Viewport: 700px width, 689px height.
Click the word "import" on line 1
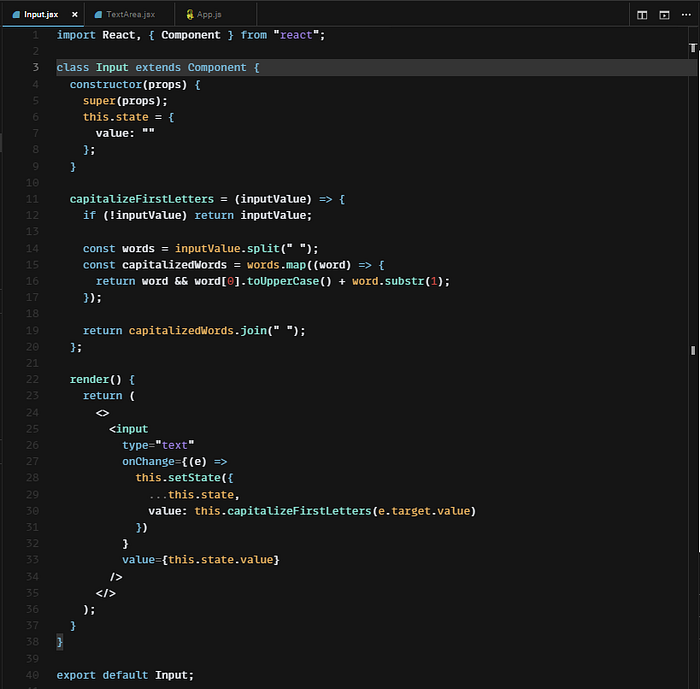click(x=76, y=35)
